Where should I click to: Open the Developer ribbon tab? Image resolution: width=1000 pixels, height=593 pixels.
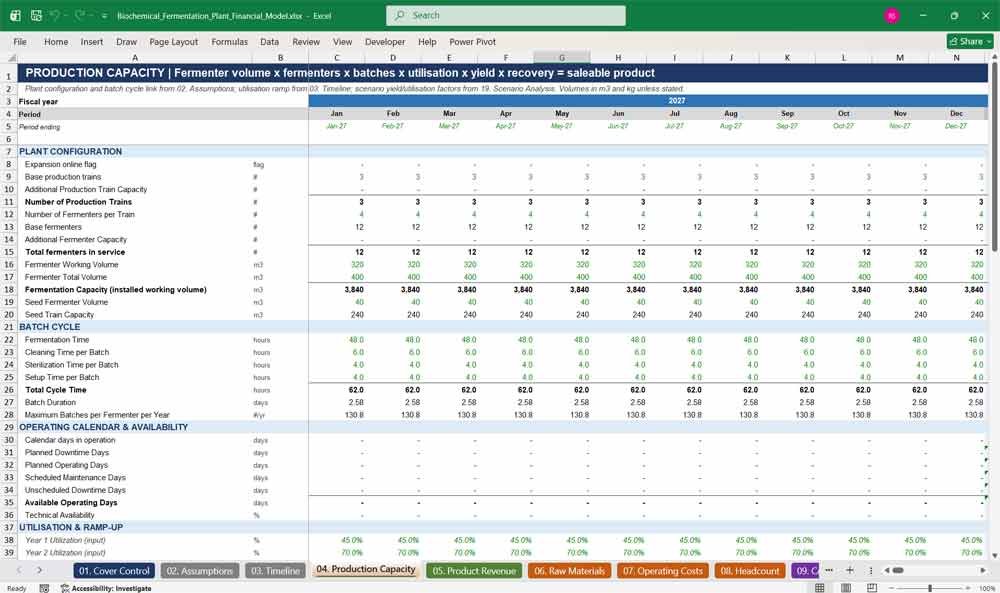[385, 41]
